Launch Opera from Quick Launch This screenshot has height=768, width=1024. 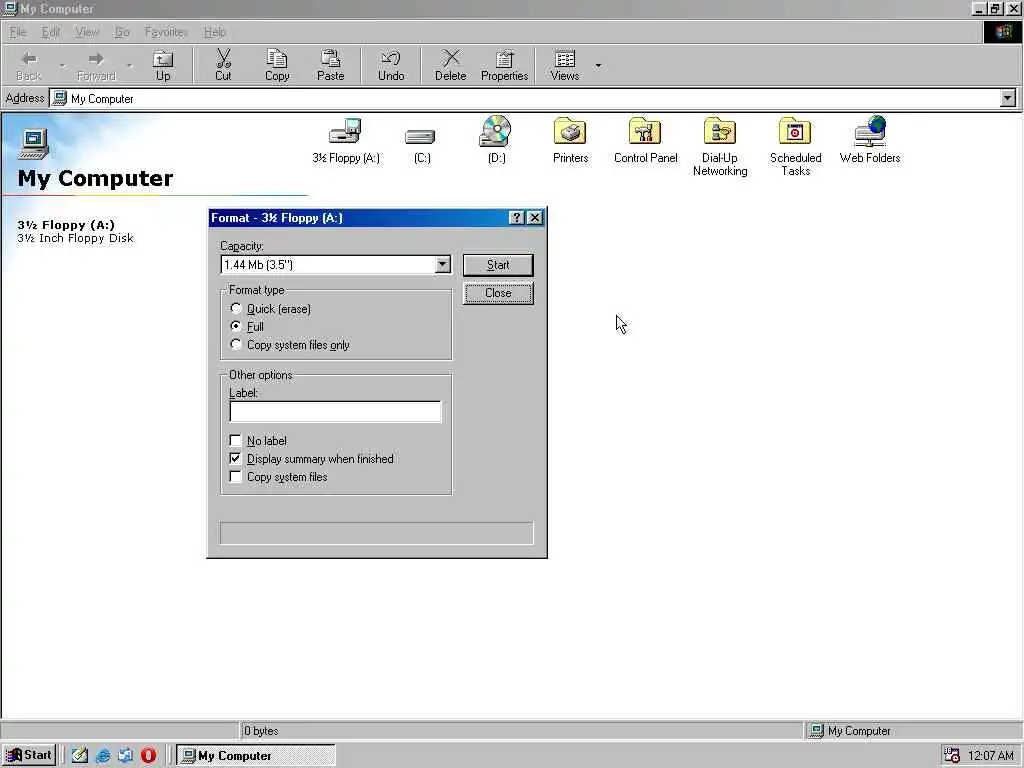[148, 756]
